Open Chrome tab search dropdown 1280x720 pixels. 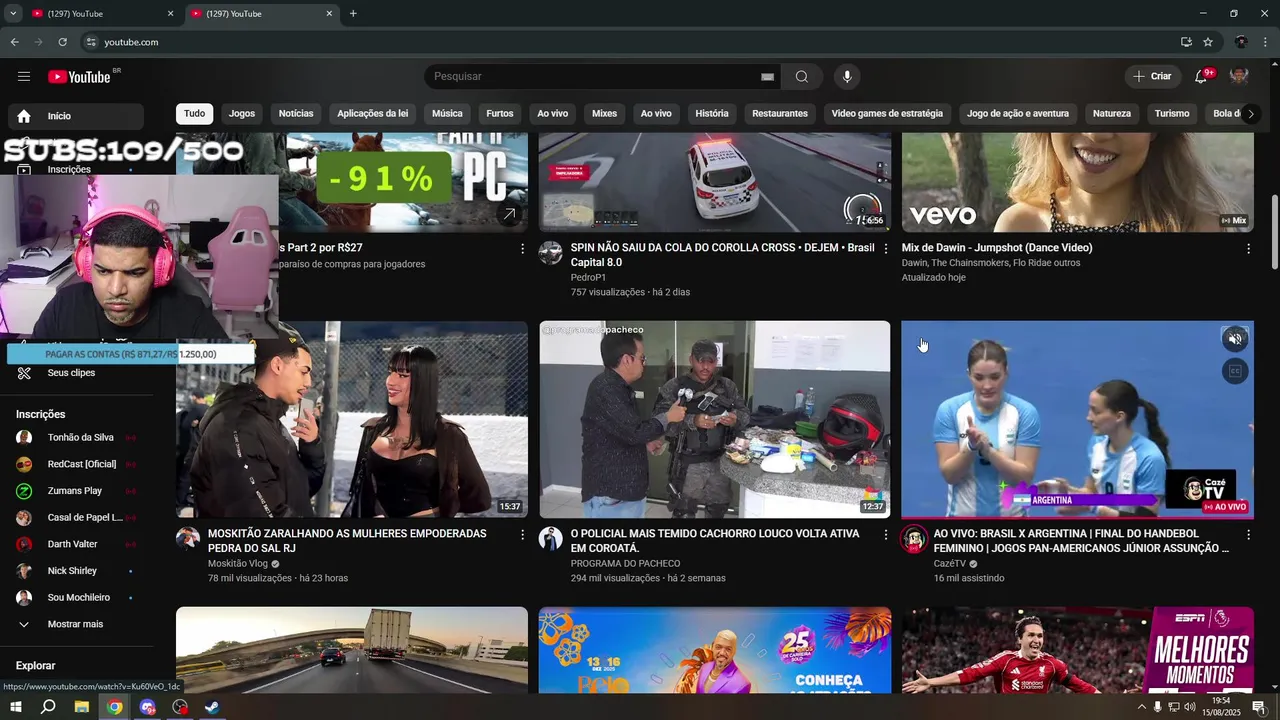coord(12,14)
